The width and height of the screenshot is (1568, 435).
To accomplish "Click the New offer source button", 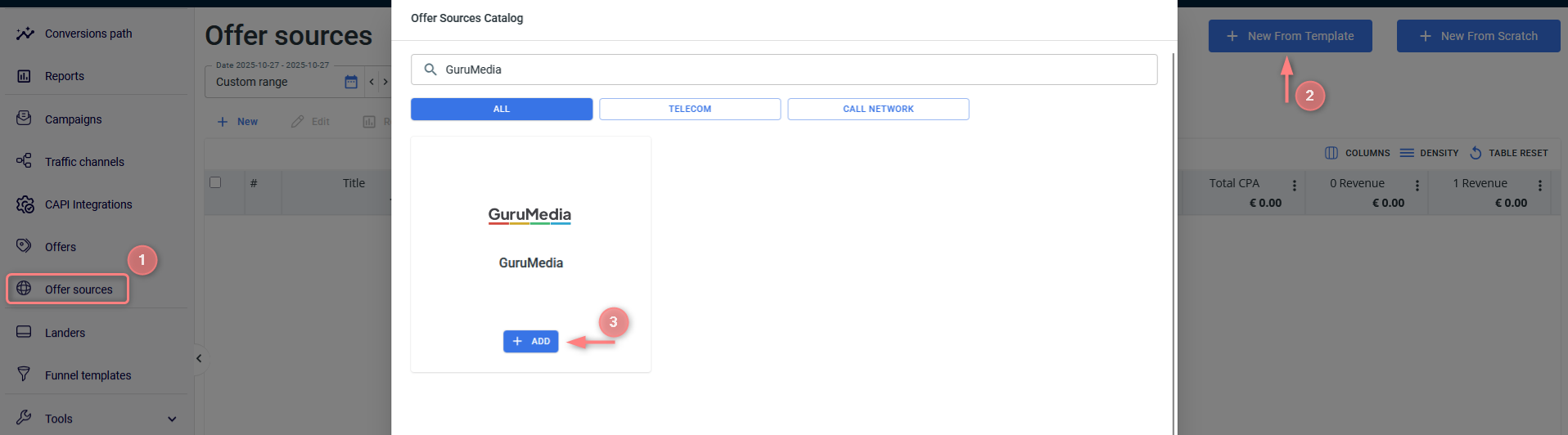I will pyautogui.click(x=237, y=122).
